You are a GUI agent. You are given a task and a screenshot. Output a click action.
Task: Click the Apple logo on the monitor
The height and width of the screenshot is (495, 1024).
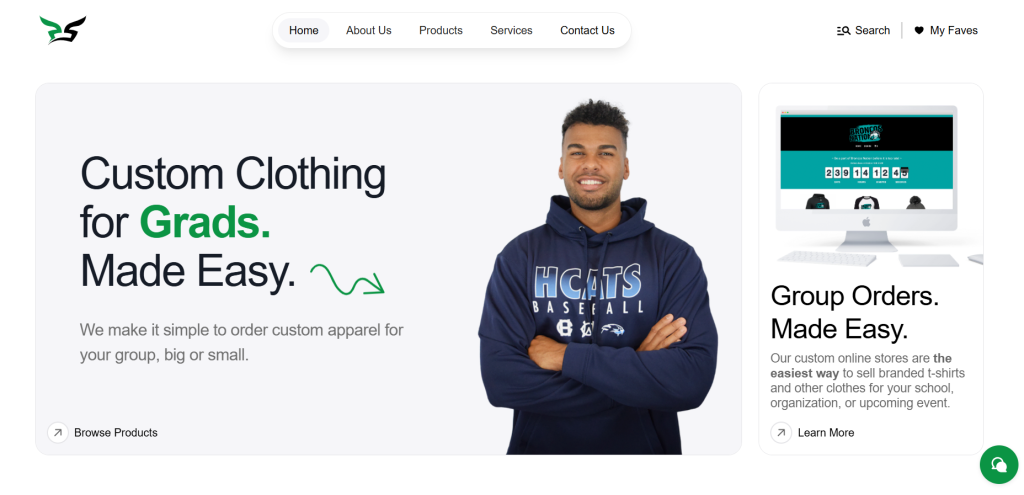(x=867, y=222)
